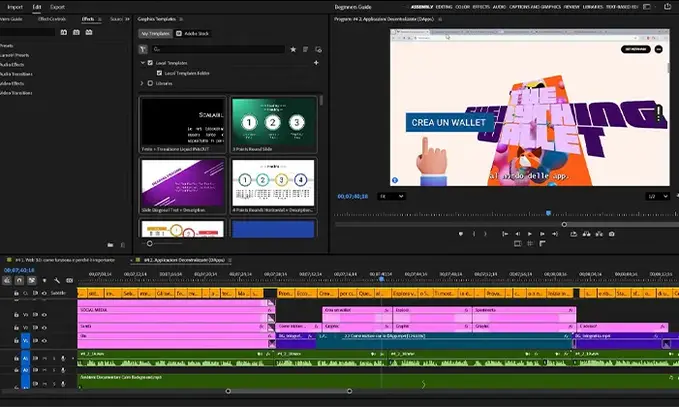Toggle Local Templates checkbox
Viewport: 679px width, 407px height.
(x=150, y=63)
